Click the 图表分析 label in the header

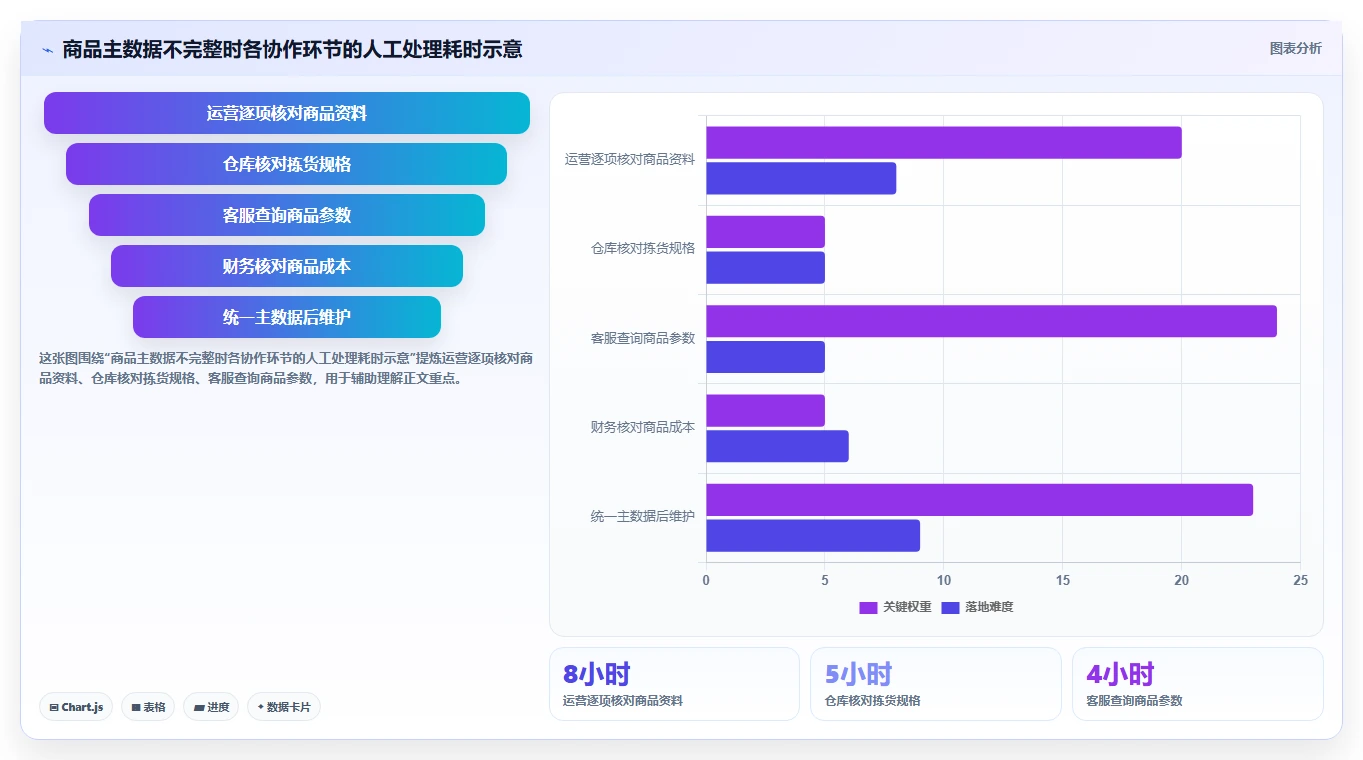pyautogui.click(x=1295, y=48)
